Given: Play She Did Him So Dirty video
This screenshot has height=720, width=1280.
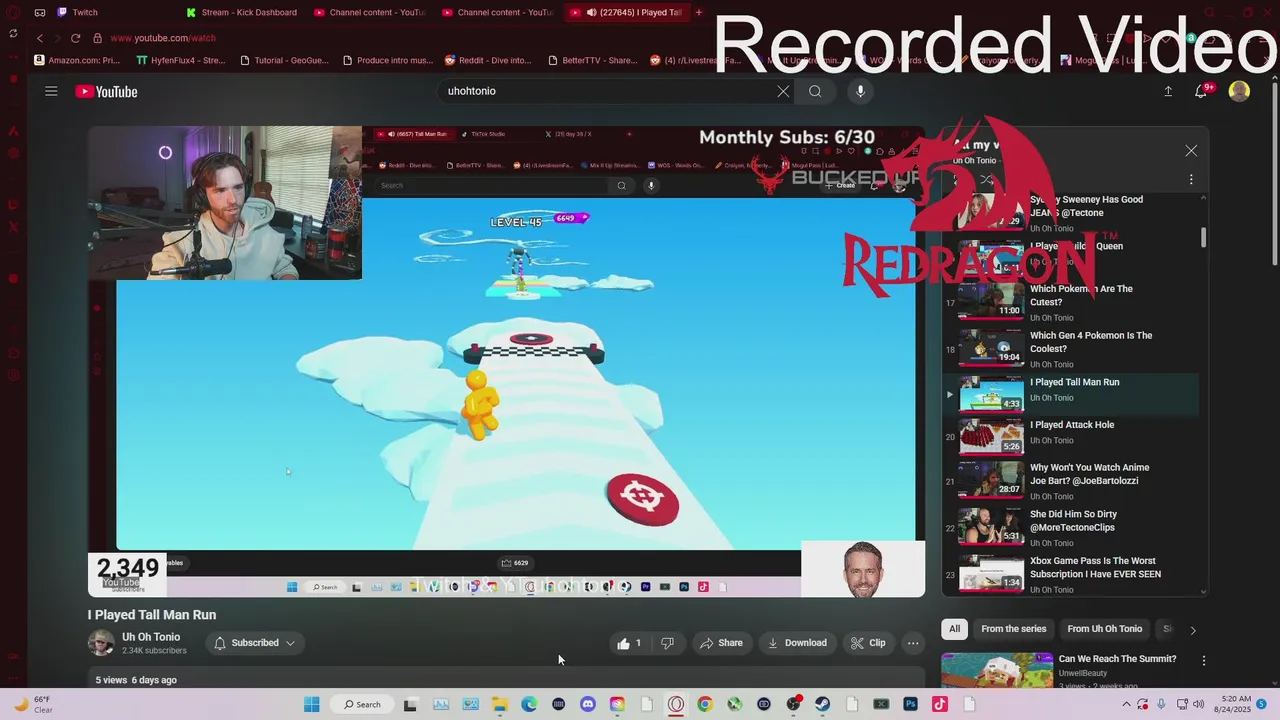Looking at the screenshot, I should click(x=1070, y=528).
